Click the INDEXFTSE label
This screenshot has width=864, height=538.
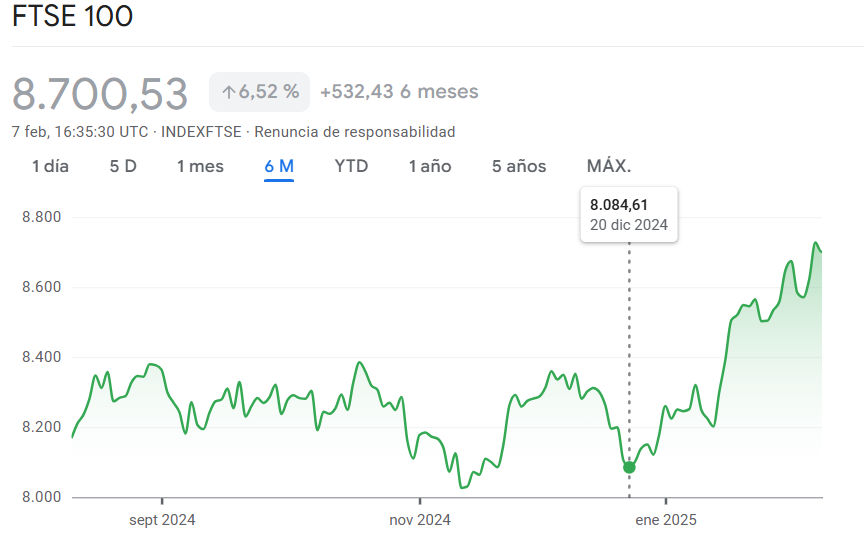pyautogui.click(x=201, y=132)
